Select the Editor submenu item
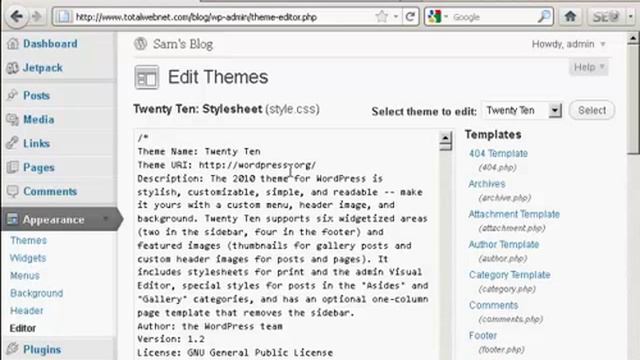This screenshot has height=360, width=640. [x=22, y=328]
